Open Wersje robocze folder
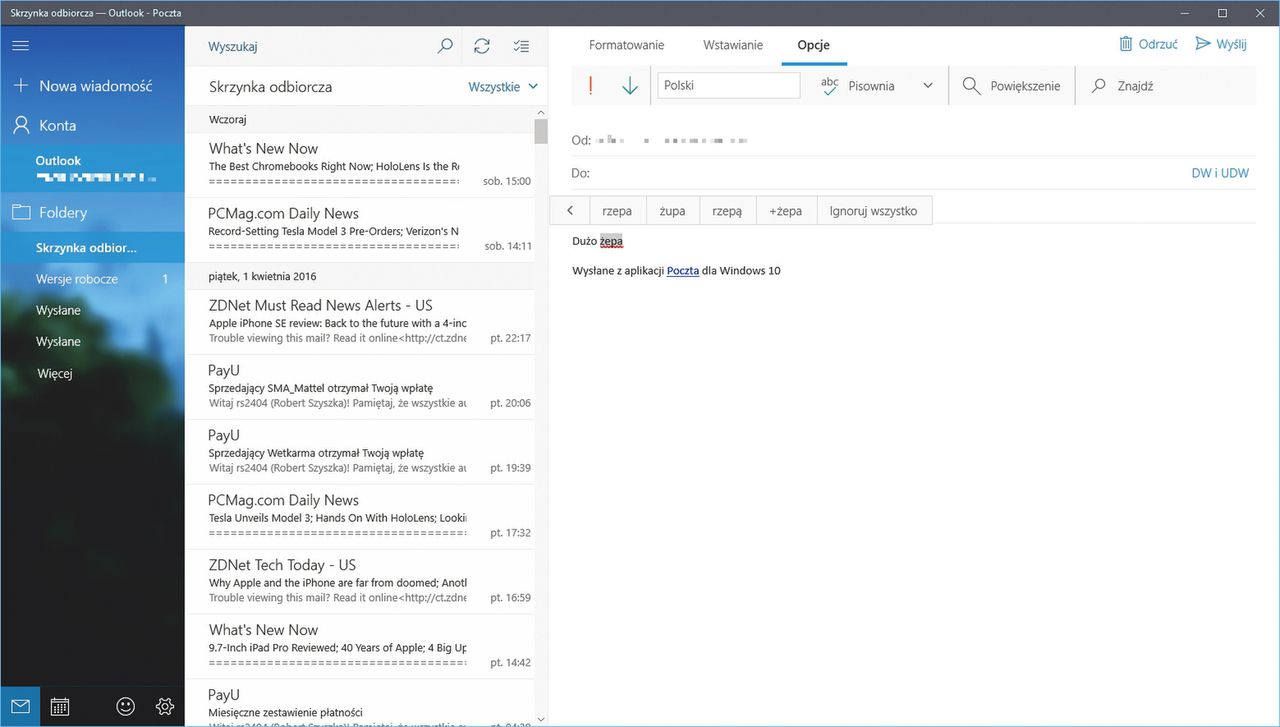Screen dimensions: 1280x727 pyautogui.click(x=92, y=279)
